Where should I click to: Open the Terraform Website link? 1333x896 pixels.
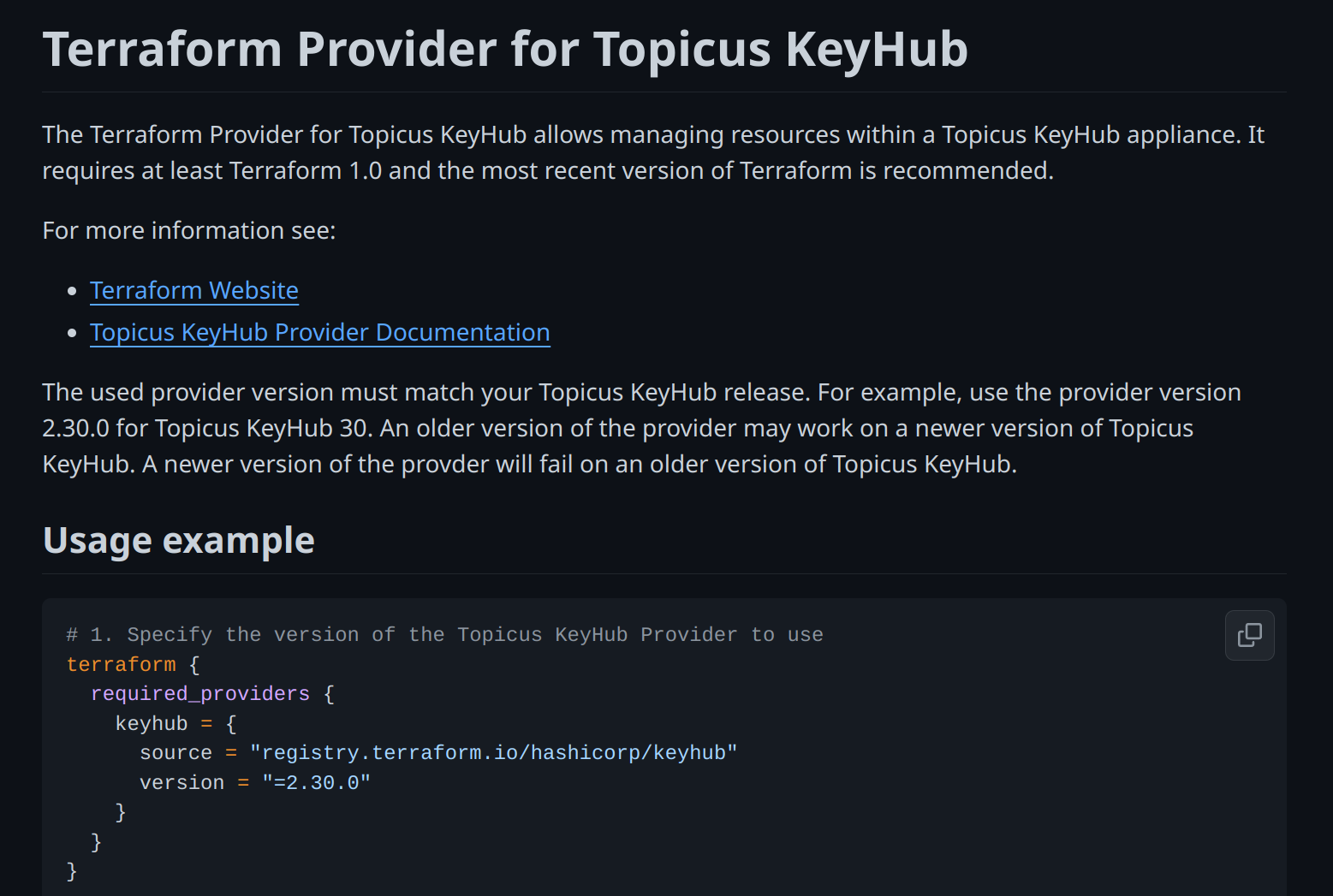click(194, 290)
